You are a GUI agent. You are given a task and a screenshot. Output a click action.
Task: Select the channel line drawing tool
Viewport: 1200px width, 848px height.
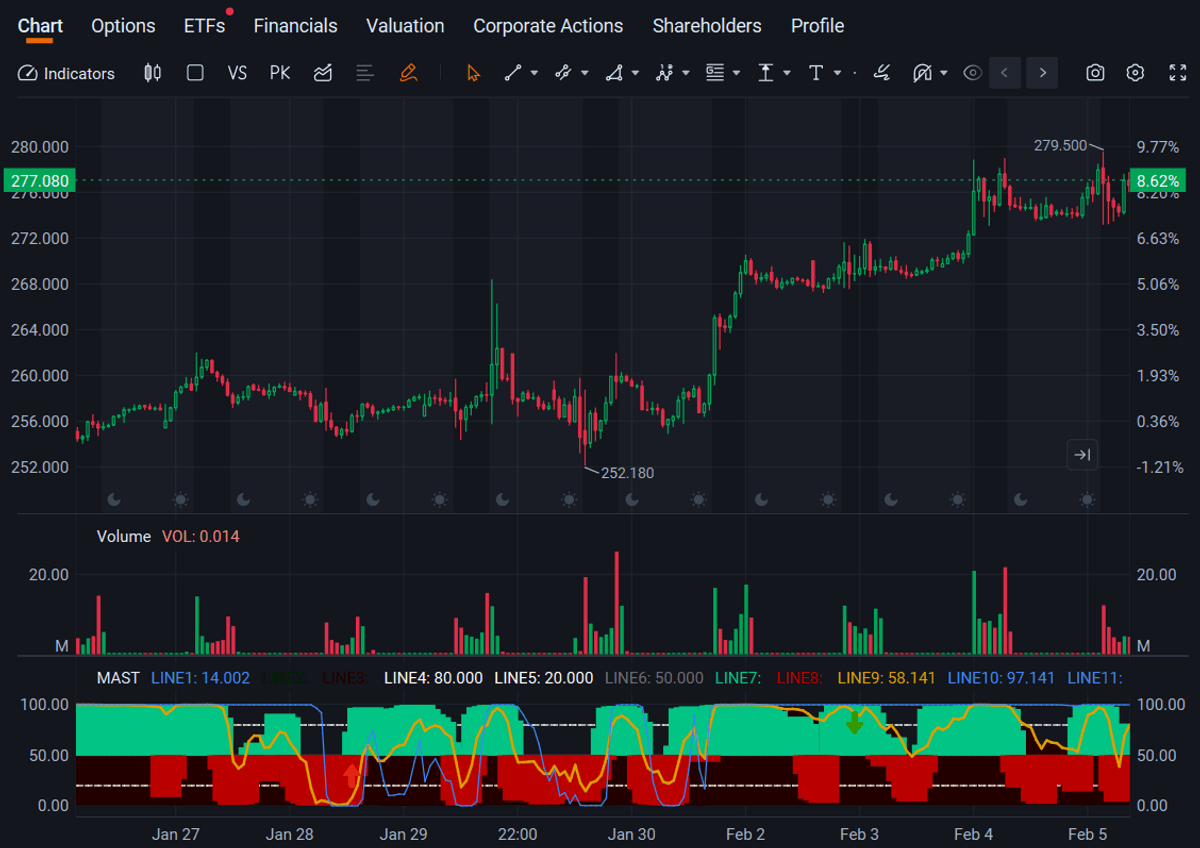pos(563,73)
